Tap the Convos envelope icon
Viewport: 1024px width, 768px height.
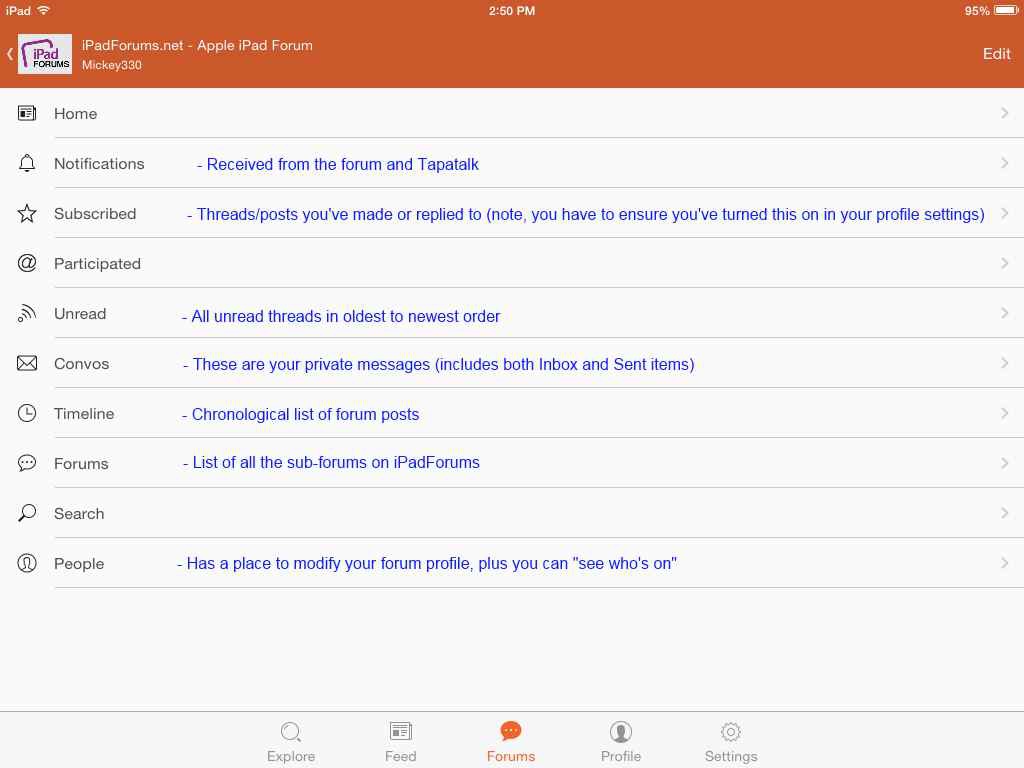pos(27,363)
